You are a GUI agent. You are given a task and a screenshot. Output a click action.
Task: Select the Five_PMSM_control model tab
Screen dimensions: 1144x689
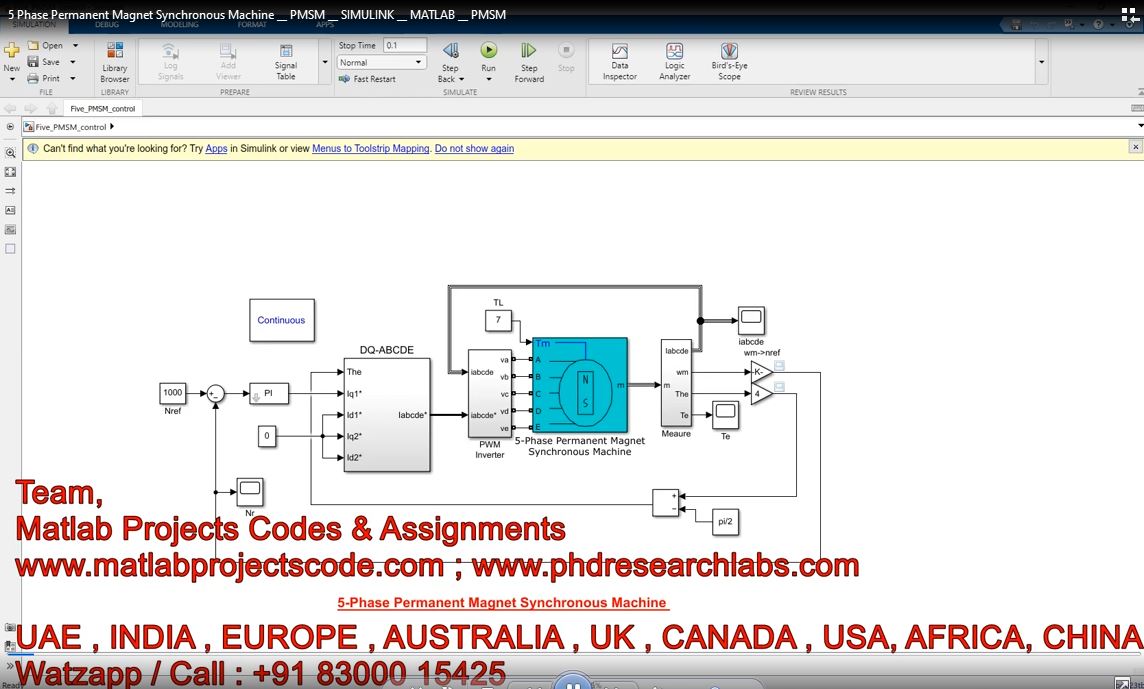point(102,108)
